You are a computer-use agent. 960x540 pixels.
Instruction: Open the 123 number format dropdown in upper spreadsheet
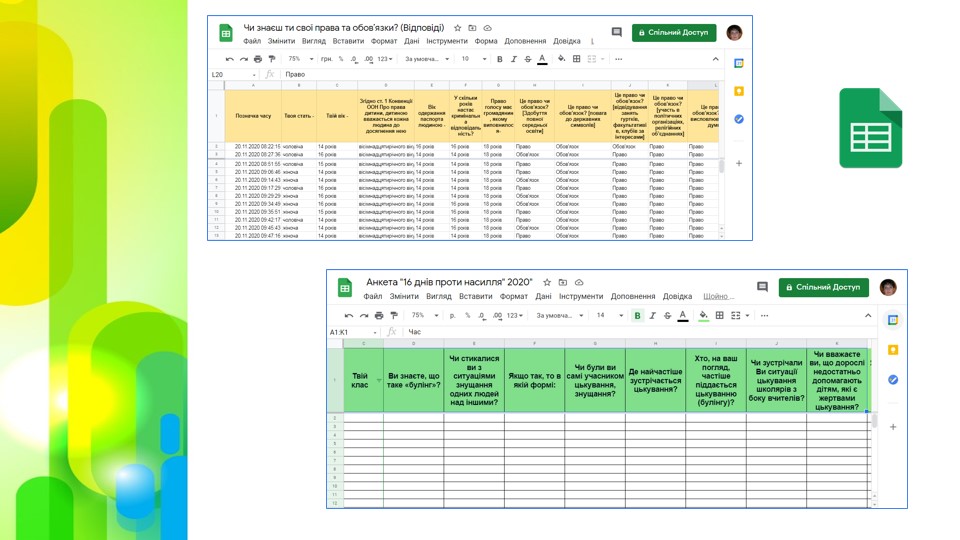coord(384,59)
